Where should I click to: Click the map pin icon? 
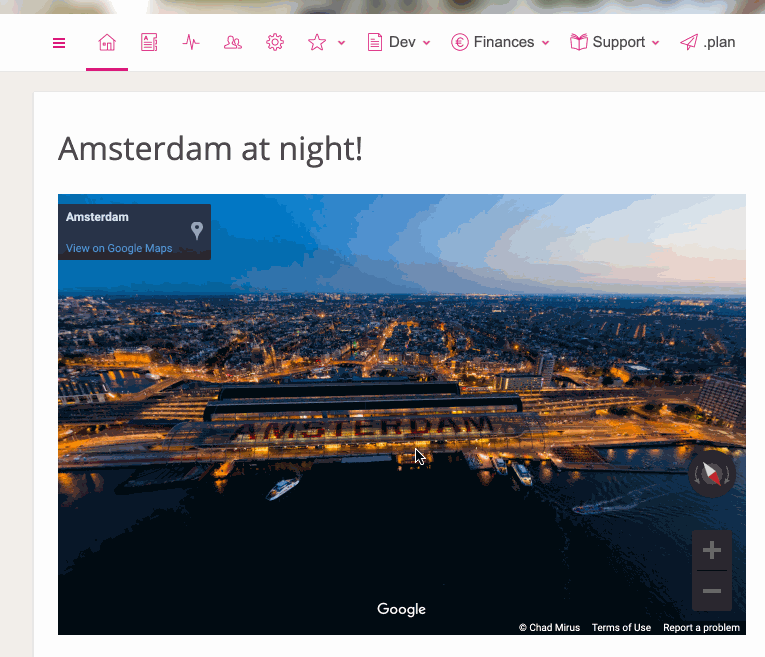[x=197, y=231]
